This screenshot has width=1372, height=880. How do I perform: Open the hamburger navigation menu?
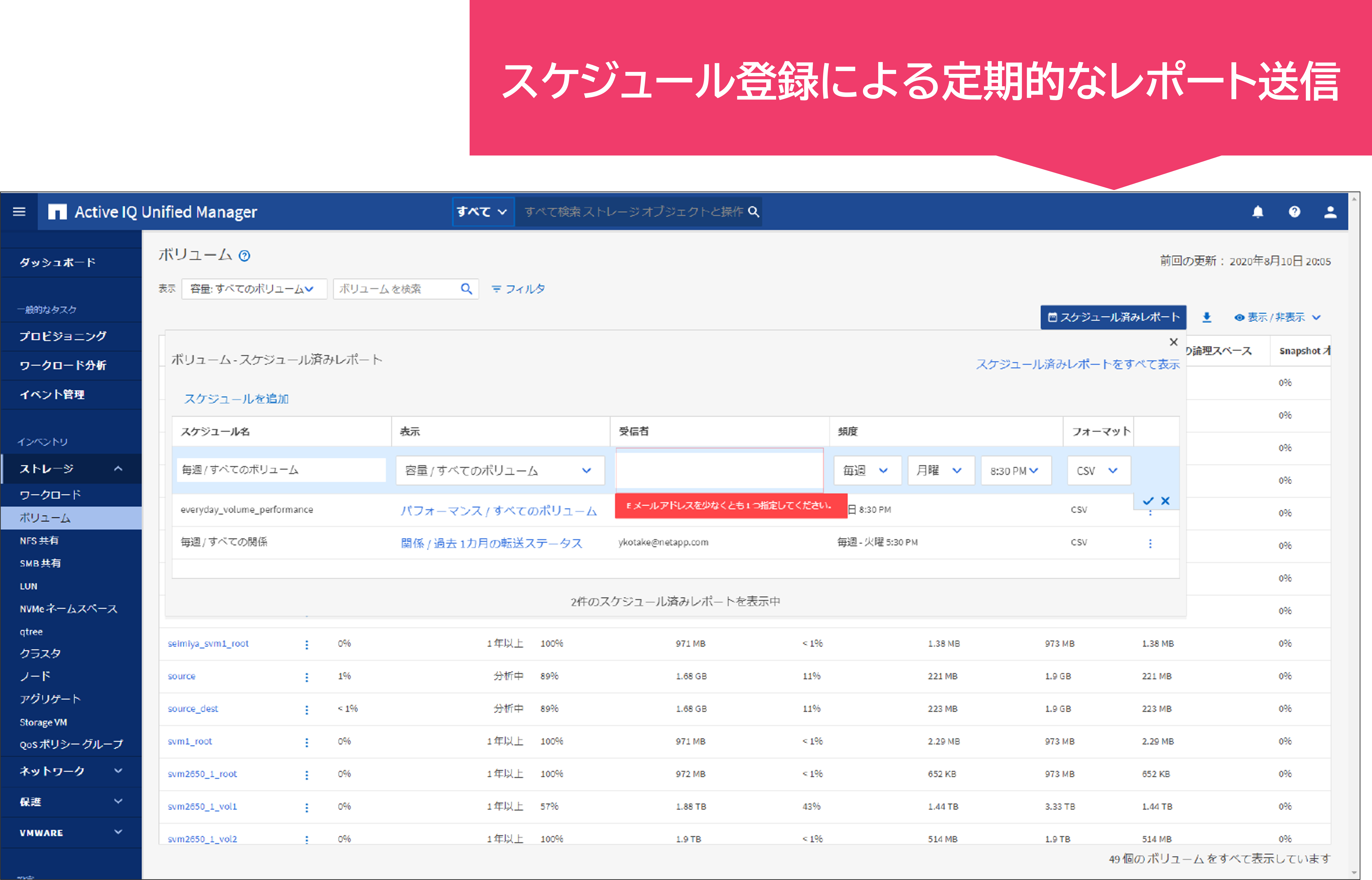pyautogui.click(x=19, y=212)
